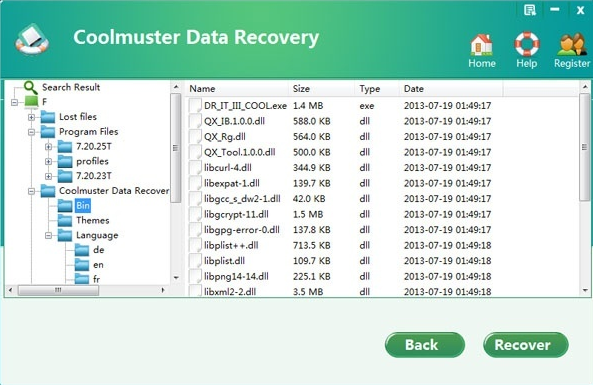Select file name QX_Tool.1.0.0.dll
593x385 pixels.
(x=239, y=152)
